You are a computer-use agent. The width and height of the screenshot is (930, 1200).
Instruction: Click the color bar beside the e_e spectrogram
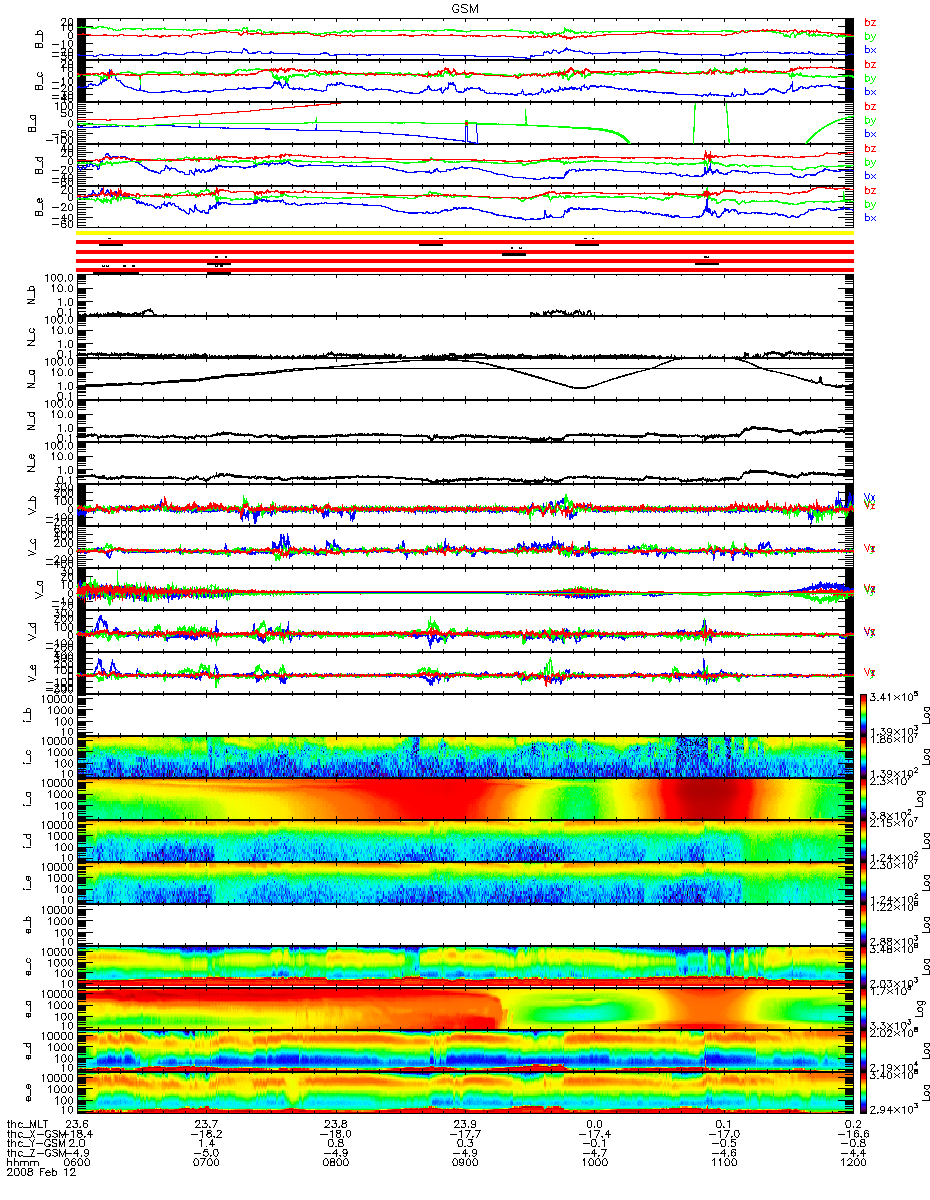click(x=865, y=1093)
